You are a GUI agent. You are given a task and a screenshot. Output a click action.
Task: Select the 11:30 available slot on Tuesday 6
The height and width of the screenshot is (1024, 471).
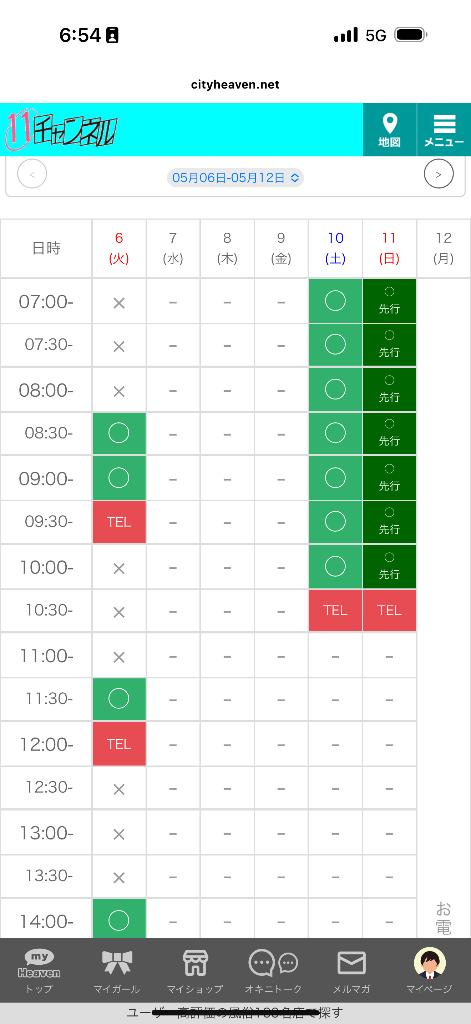(119, 699)
